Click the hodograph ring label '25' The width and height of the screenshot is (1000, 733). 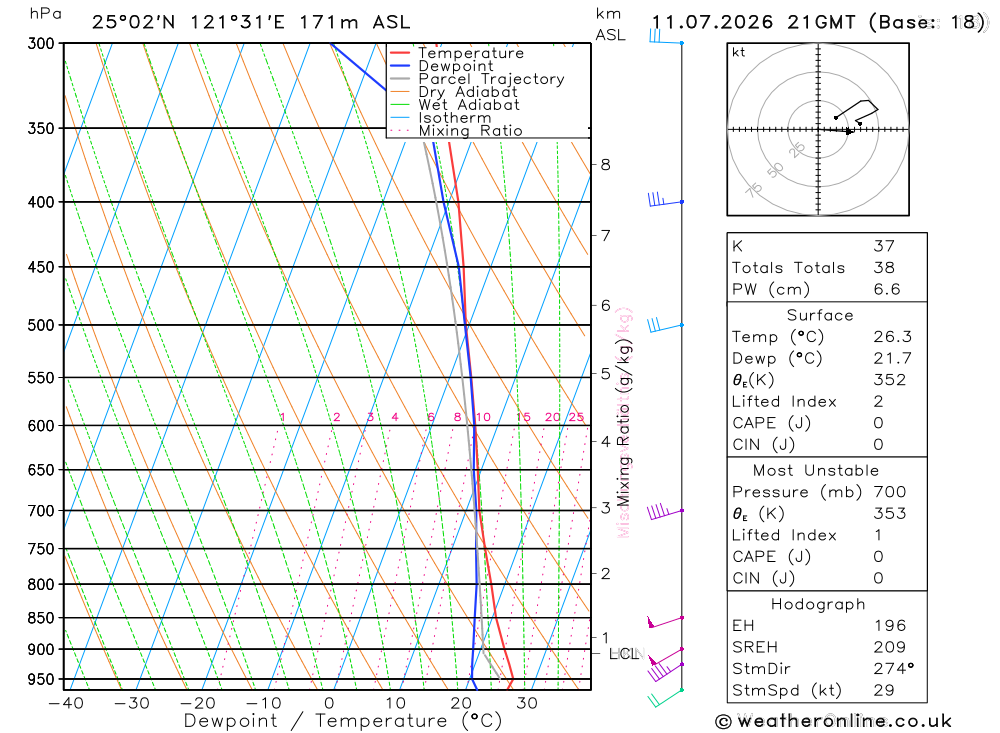tap(797, 151)
